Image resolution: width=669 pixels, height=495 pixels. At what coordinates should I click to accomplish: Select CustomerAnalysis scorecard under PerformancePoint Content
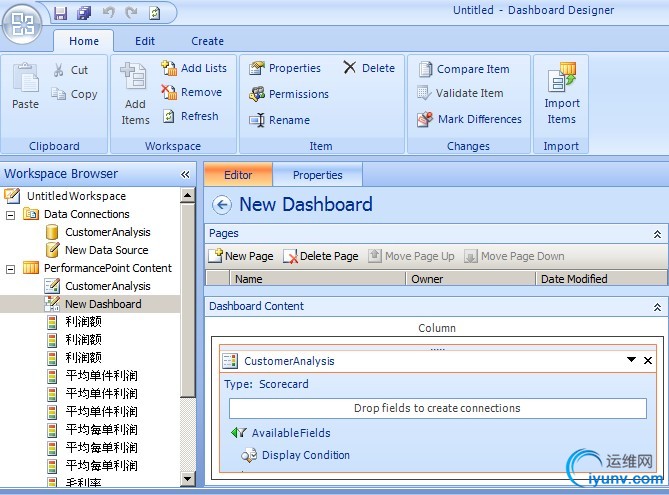pos(108,286)
